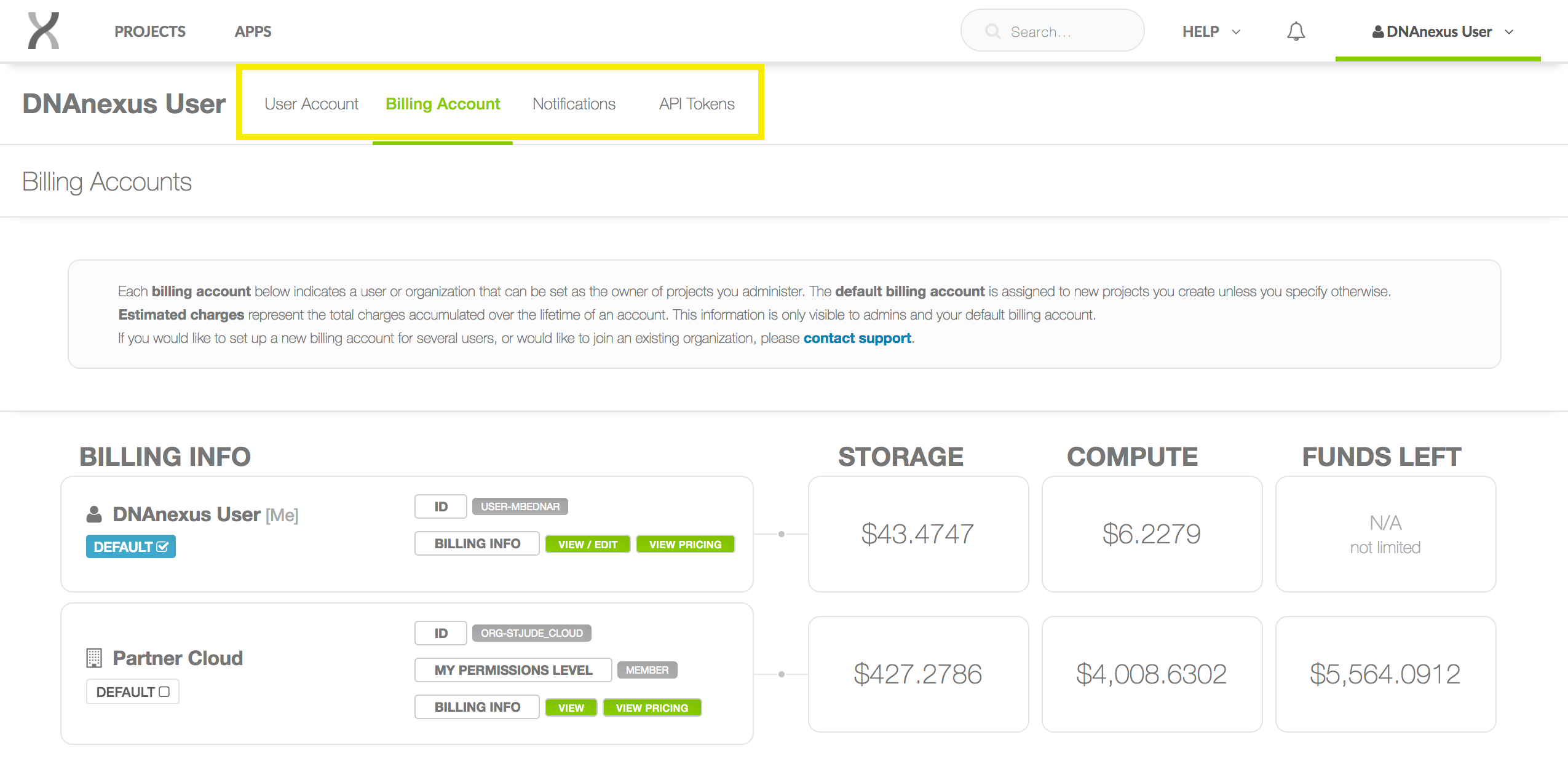
Task: Click the FUNDS LEFT column heading
Action: coord(1382,457)
